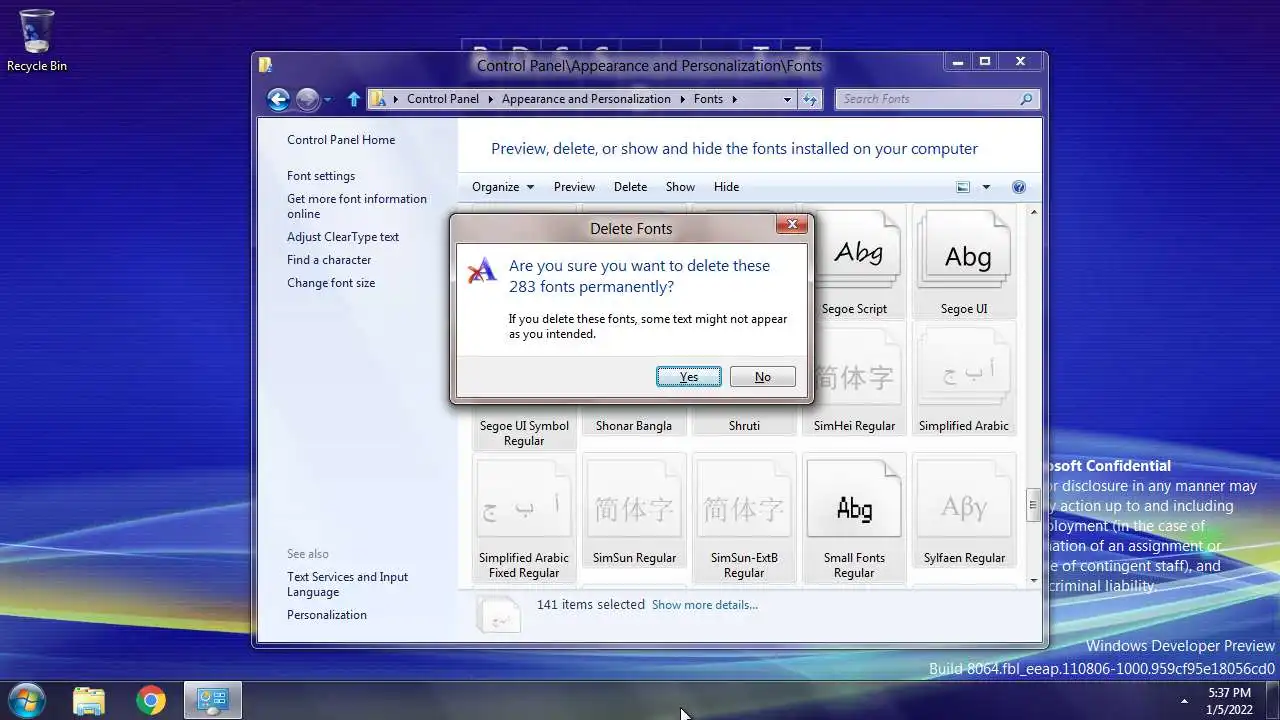Maximize the Fonts window

pyautogui.click(x=984, y=62)
